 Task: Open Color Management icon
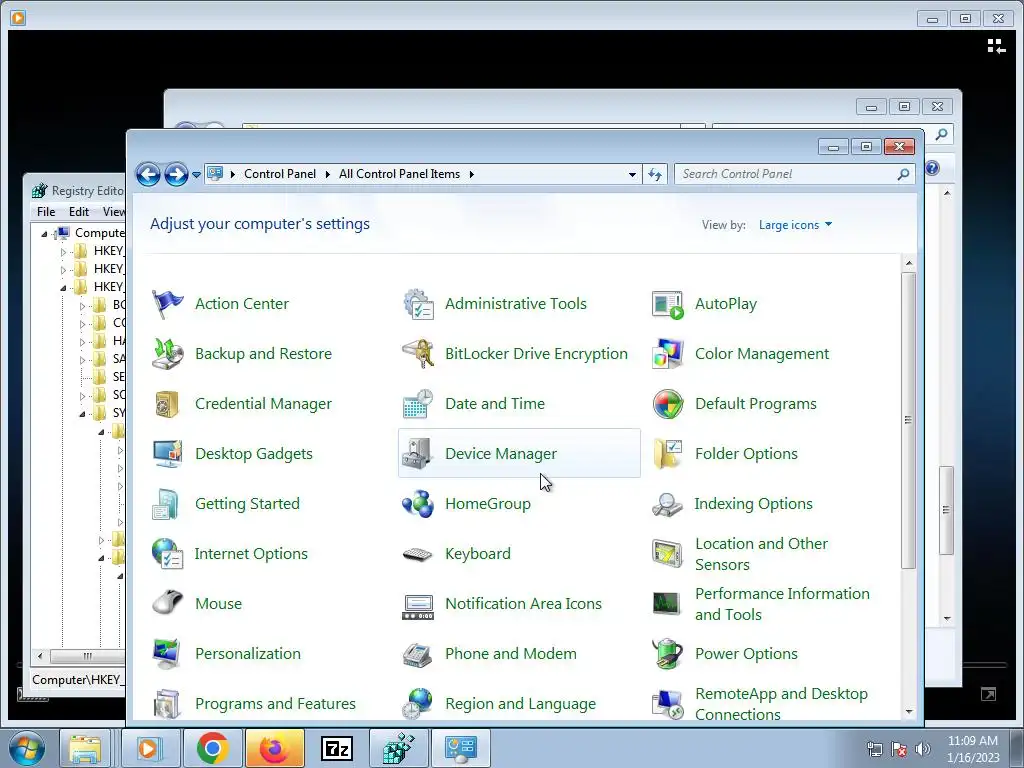pos(667,353)
